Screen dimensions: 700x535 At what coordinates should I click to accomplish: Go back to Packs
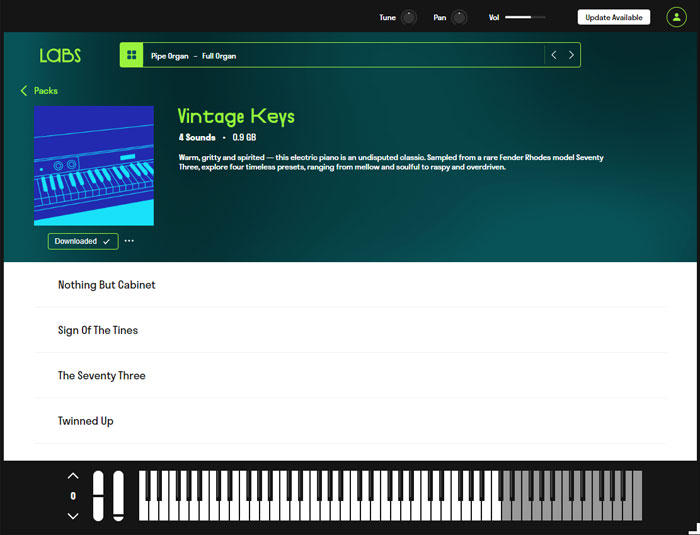point(39,91)
